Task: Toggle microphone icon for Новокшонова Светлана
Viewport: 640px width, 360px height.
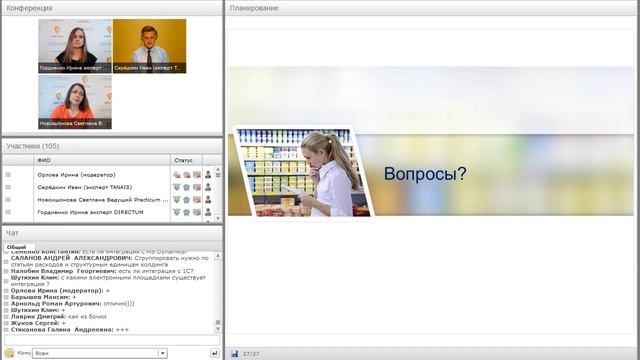Action: tap(177, 200)
